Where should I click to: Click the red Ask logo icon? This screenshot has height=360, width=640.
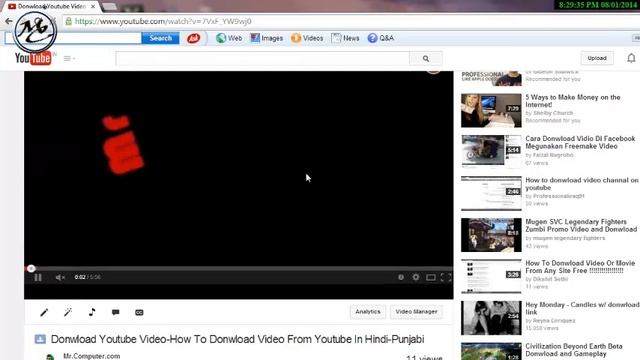click(x=193, y=38)
